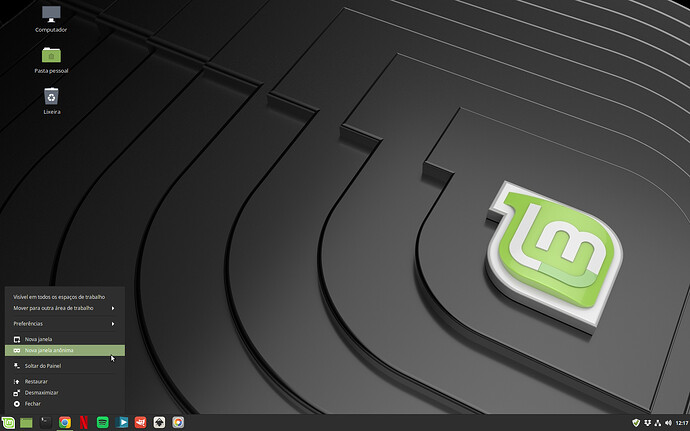This screenshot has height=431, width=690.
Task: Open the update manager shield tray icon
Action: (x=636, y=423)
